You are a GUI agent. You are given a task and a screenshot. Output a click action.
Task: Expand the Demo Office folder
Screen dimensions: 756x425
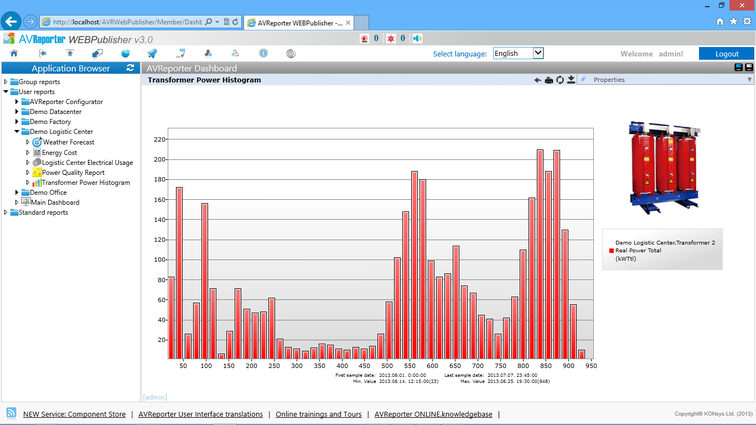(x=17, y=192)
